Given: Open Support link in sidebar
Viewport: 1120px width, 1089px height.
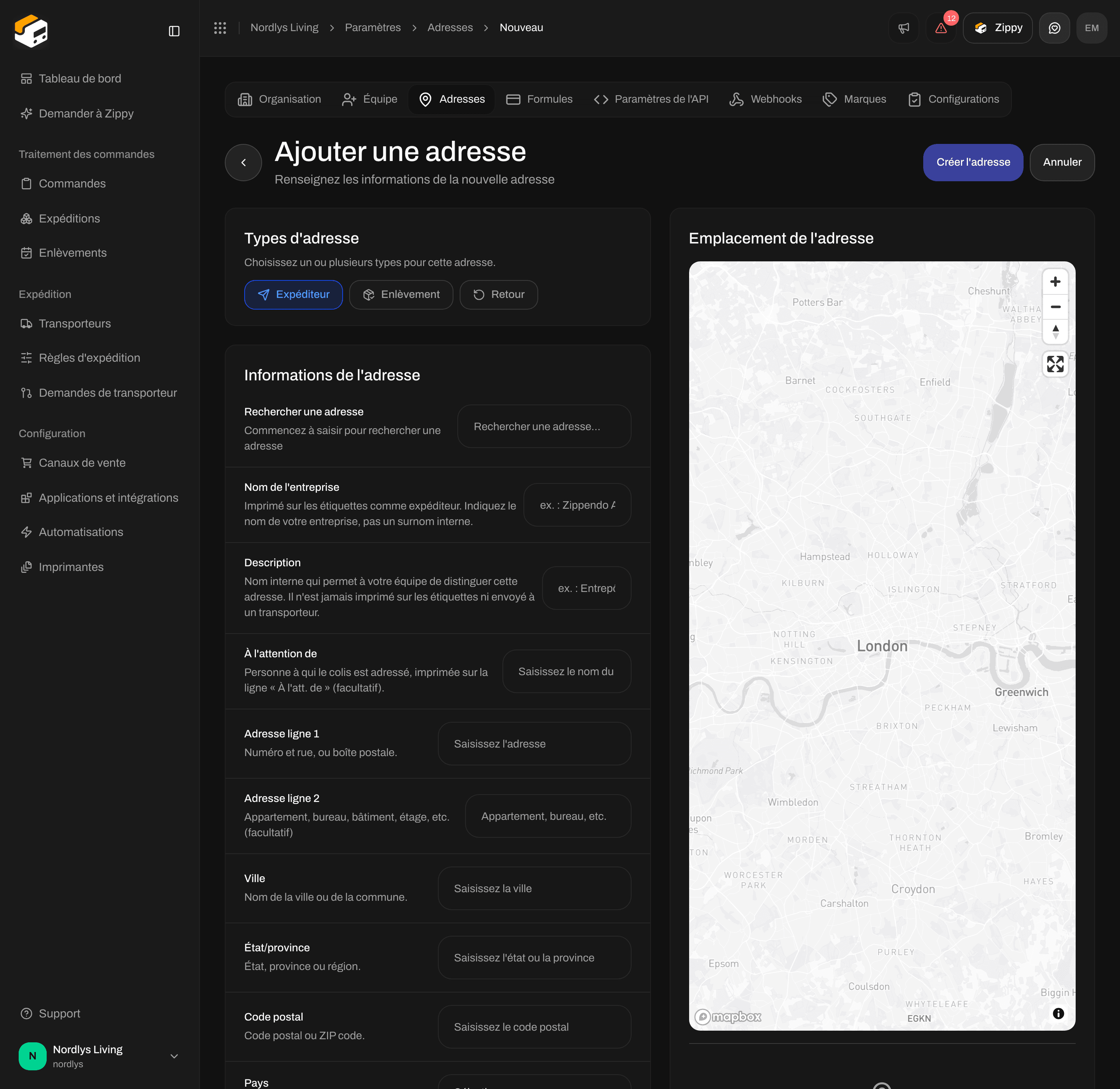Looking at the screenshot, I should 100,1014.
